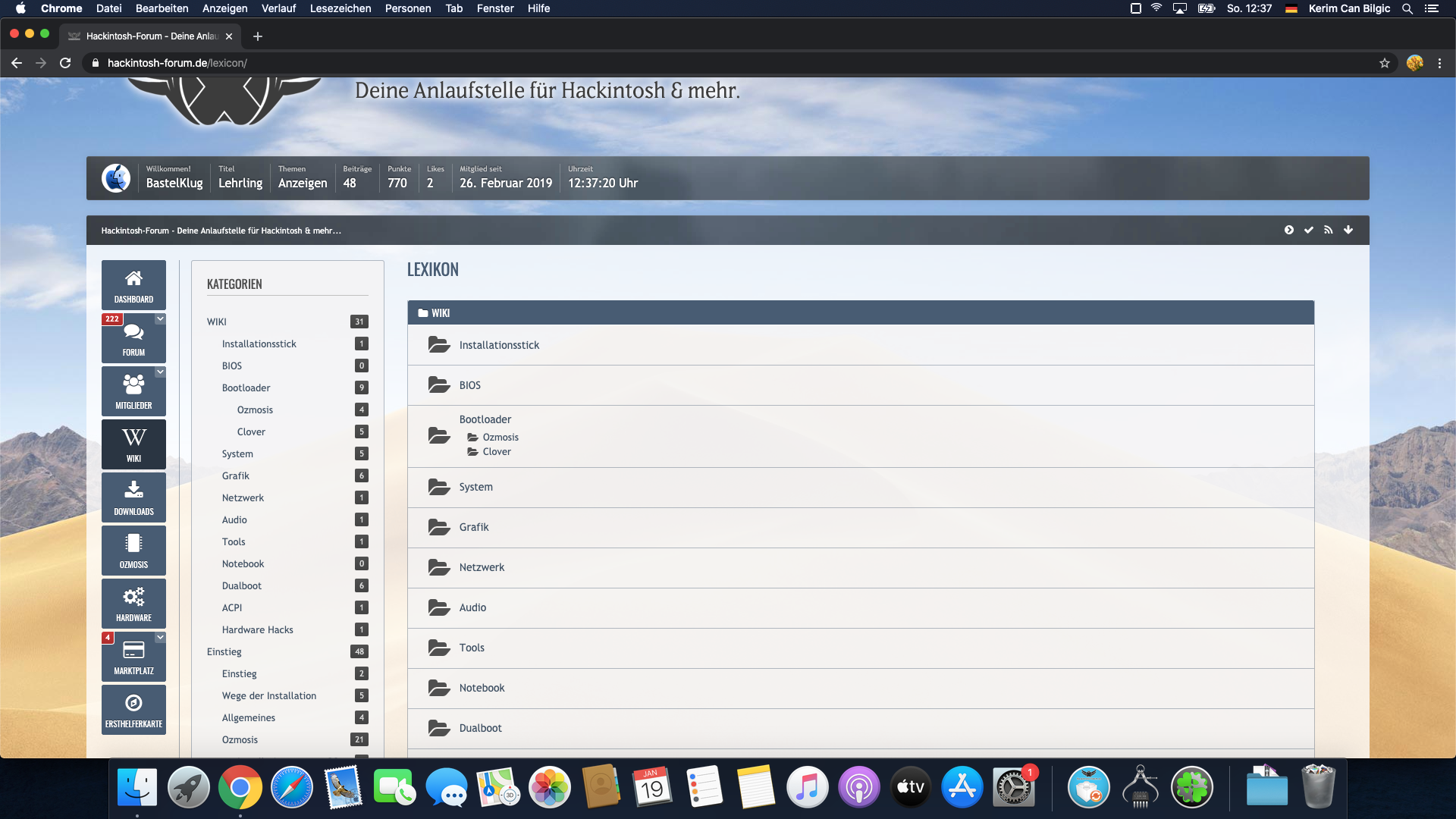
Task: Expand the Marktplatz button dropdown arrow
Action: [x=160, y=638]
